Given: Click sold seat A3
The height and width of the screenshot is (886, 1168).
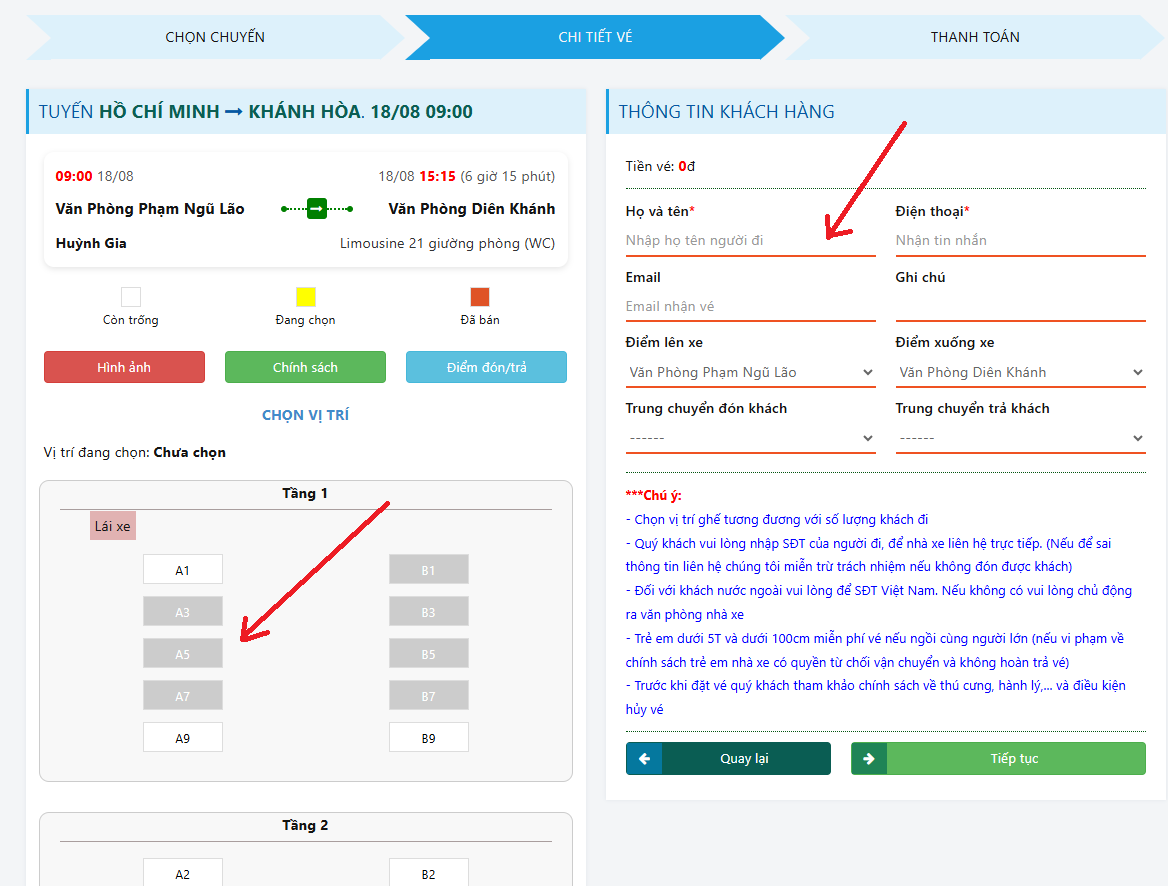Looking at the screenshot, I should point(182,612).
